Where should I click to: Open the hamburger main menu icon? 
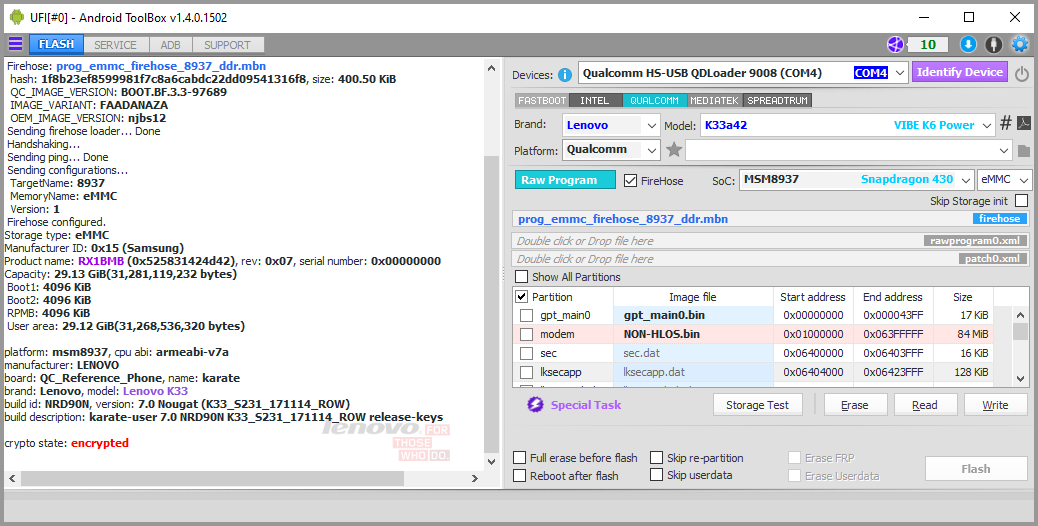point(15,44)
